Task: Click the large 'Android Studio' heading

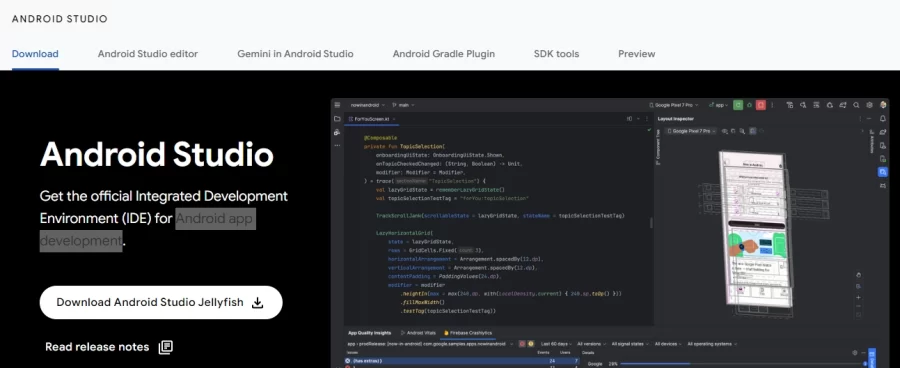Action: tap(157, 154)
